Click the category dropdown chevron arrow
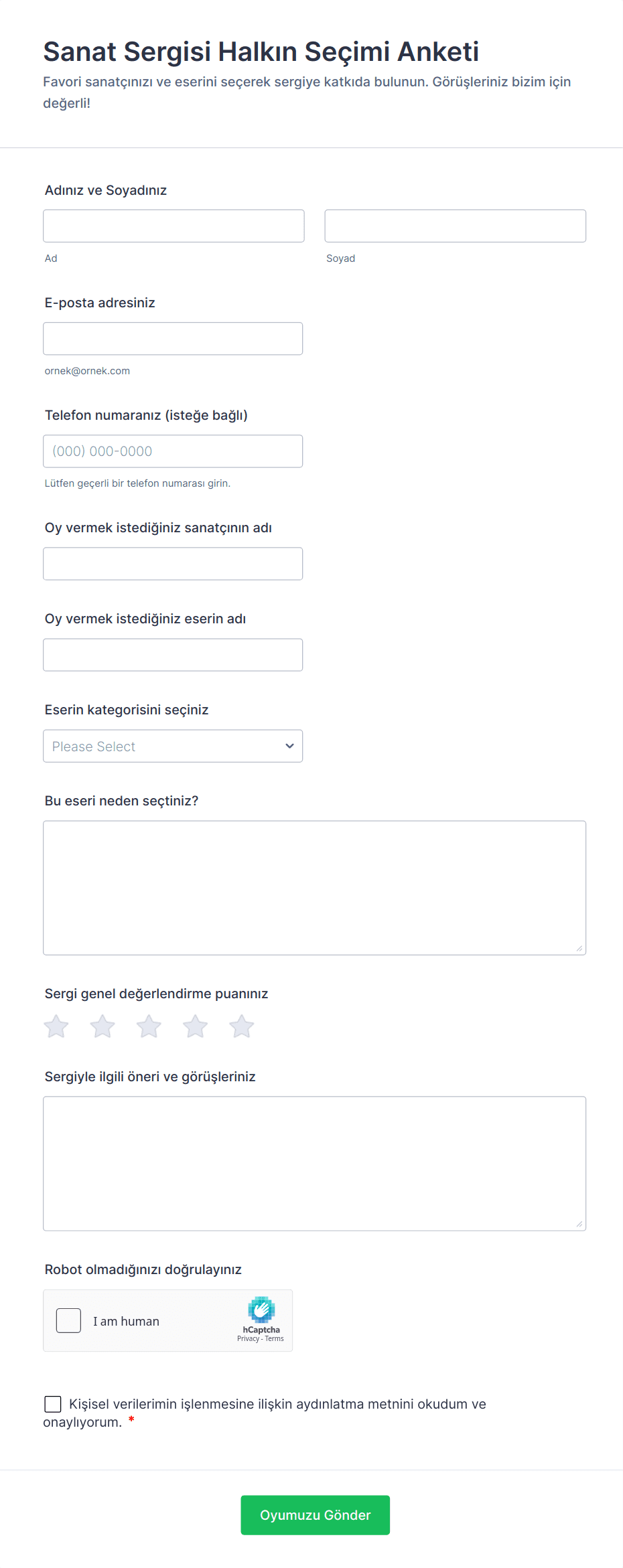Viewport: 623px width, 1568px height. [289, 746]
